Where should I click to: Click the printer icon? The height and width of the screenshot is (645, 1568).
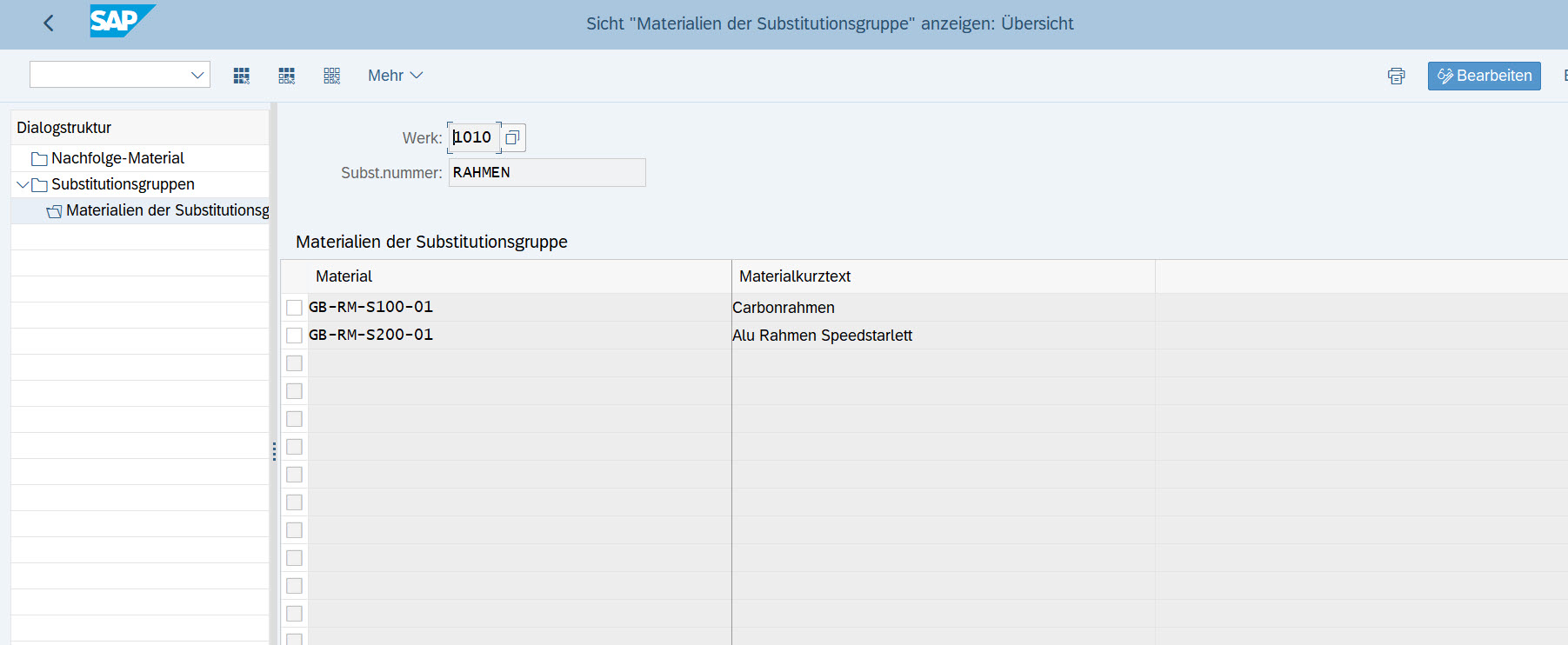point(1396,76)
